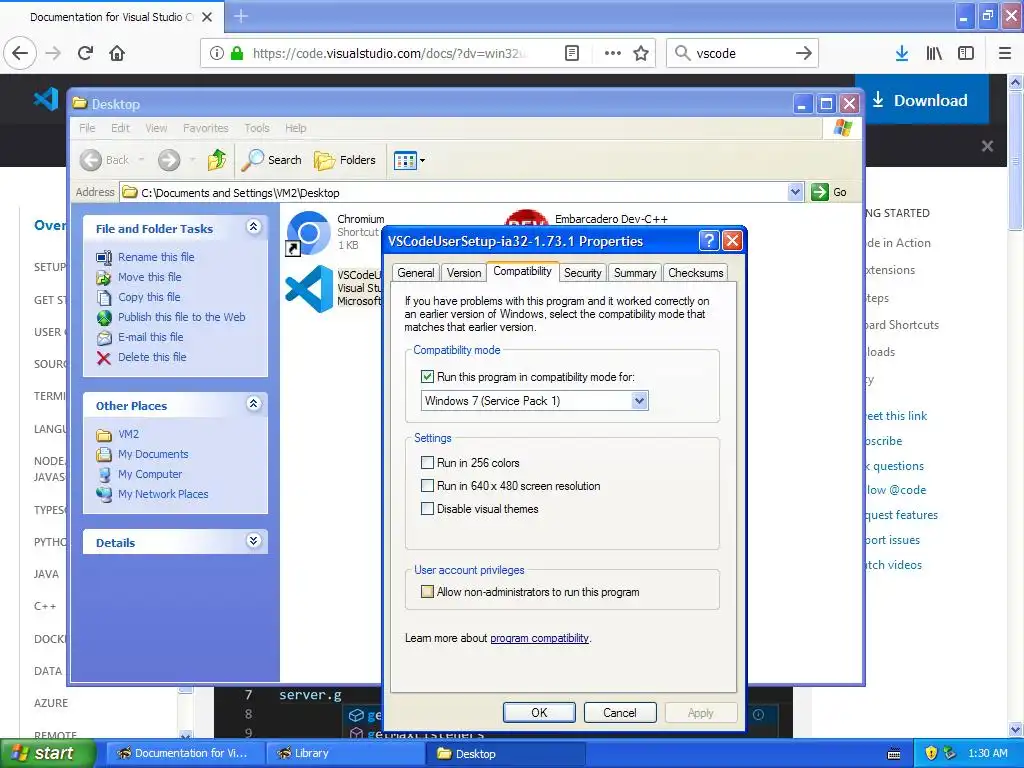Click Go button beside address bar
The width and height of the screenshot is (1024, 768).
pos(829,192)
